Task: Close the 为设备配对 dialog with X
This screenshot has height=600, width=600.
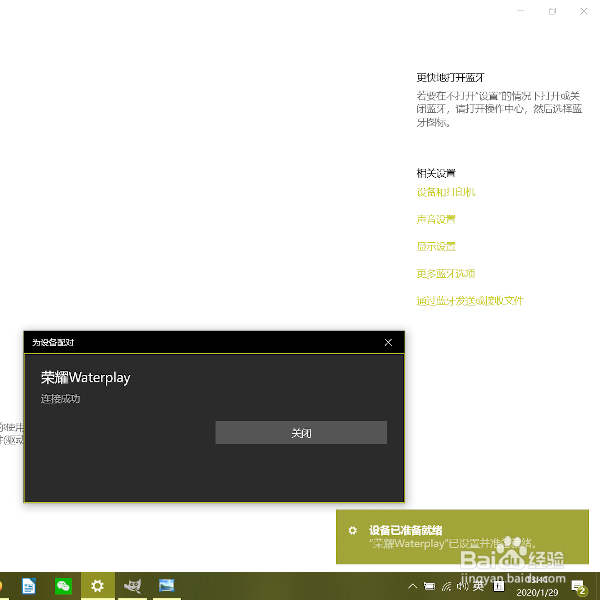Action: point(388,342)
